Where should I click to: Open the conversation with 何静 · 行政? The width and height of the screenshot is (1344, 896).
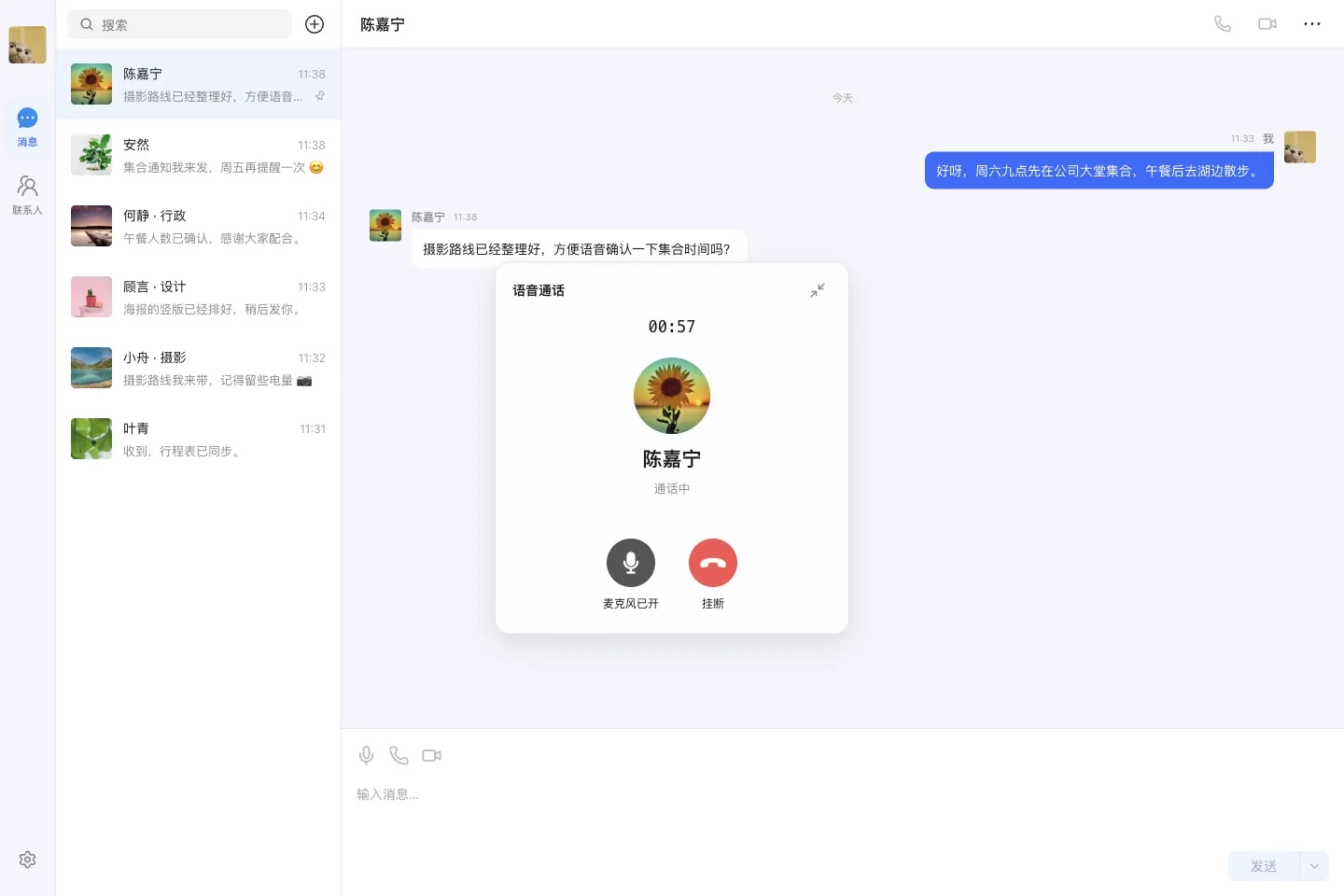(x=198, y=226)
